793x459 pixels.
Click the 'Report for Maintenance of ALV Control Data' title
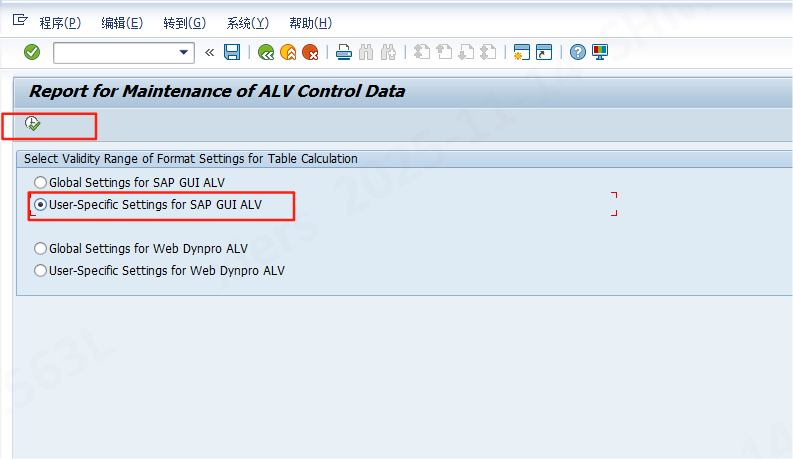(217, 91)
